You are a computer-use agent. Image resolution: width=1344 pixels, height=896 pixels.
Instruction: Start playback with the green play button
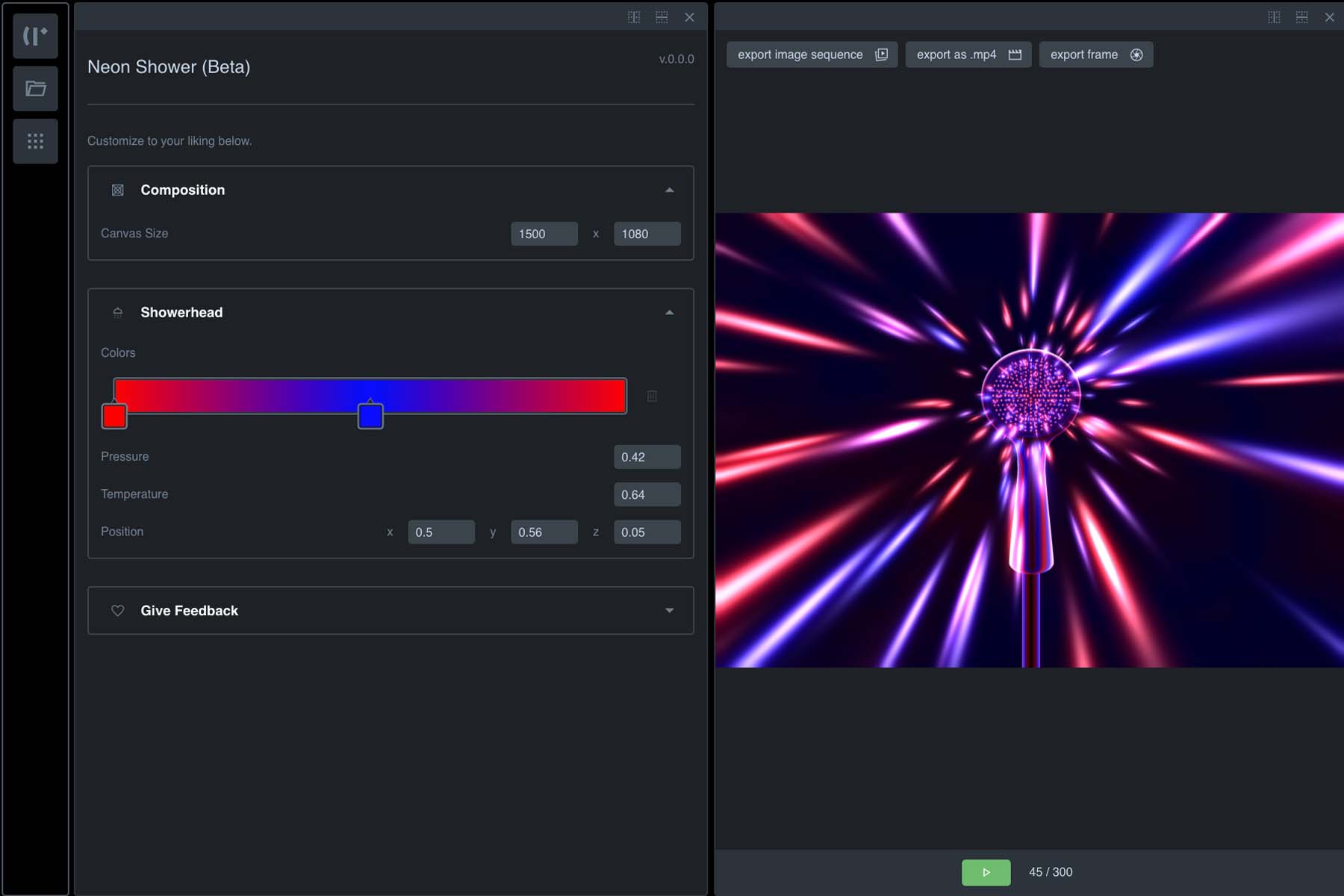[986, 872]
